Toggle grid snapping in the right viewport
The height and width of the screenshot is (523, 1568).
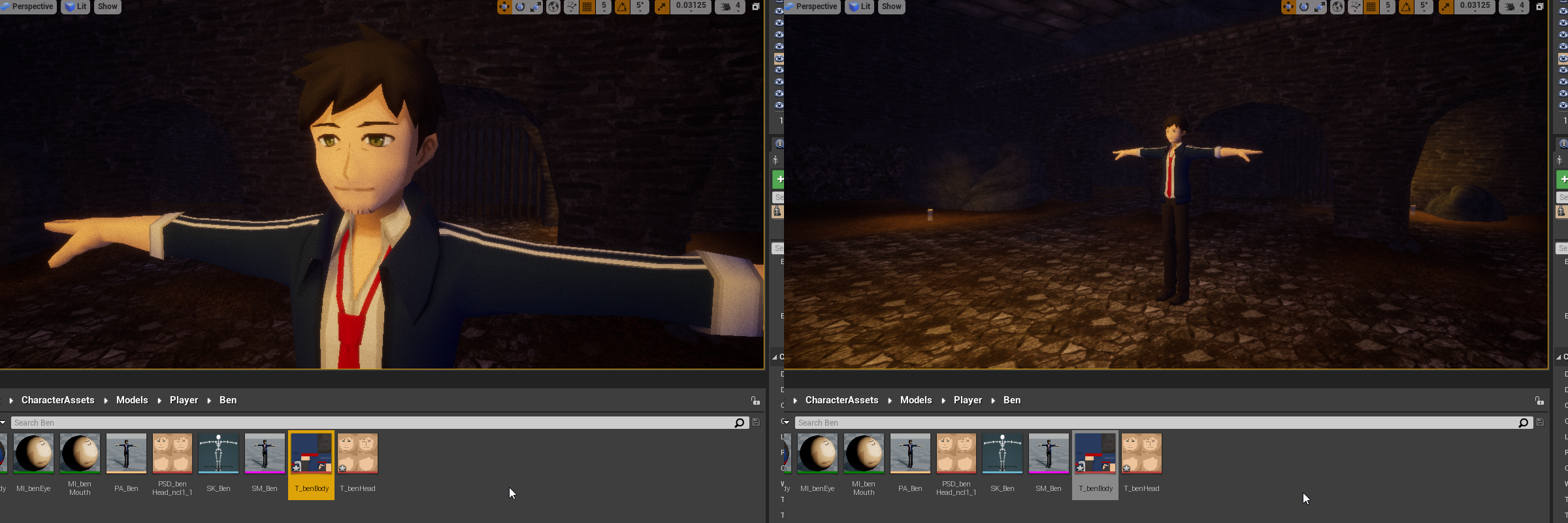coord(1371,7)
